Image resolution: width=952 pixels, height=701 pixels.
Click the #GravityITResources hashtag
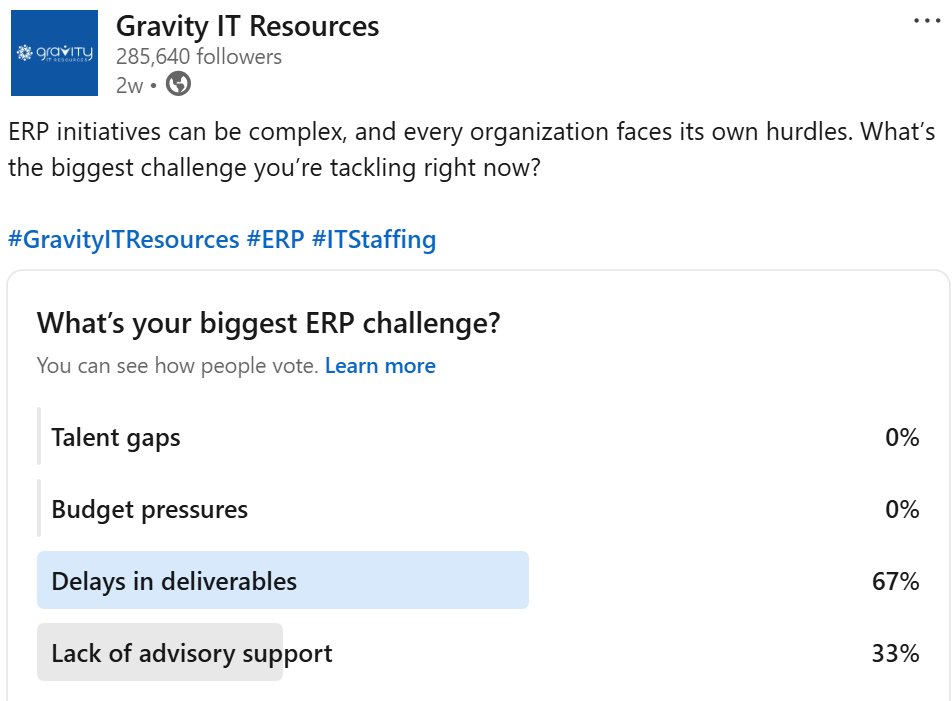click(x=123, y=240)
